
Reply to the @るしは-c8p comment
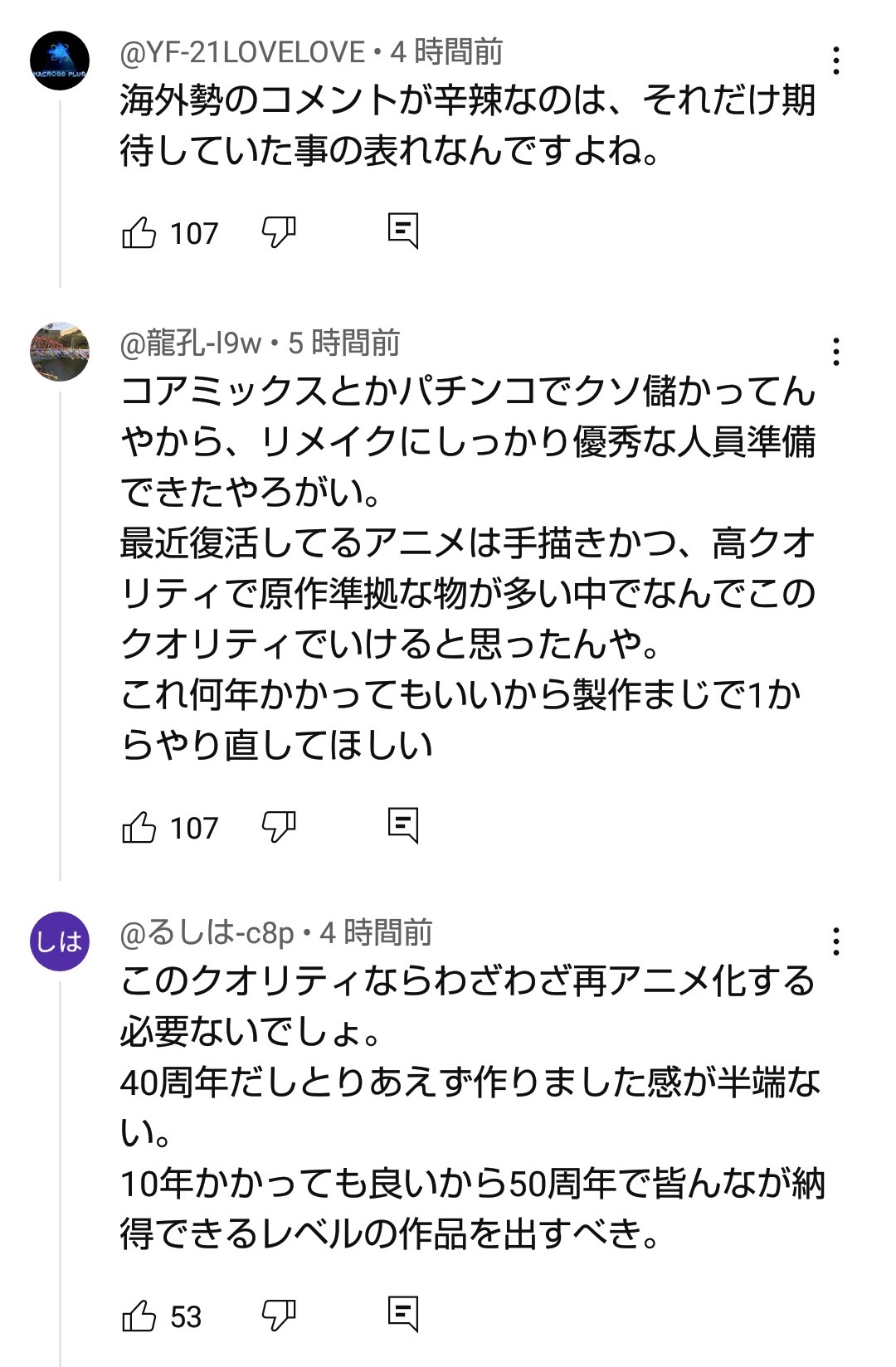coord(403,1315)
